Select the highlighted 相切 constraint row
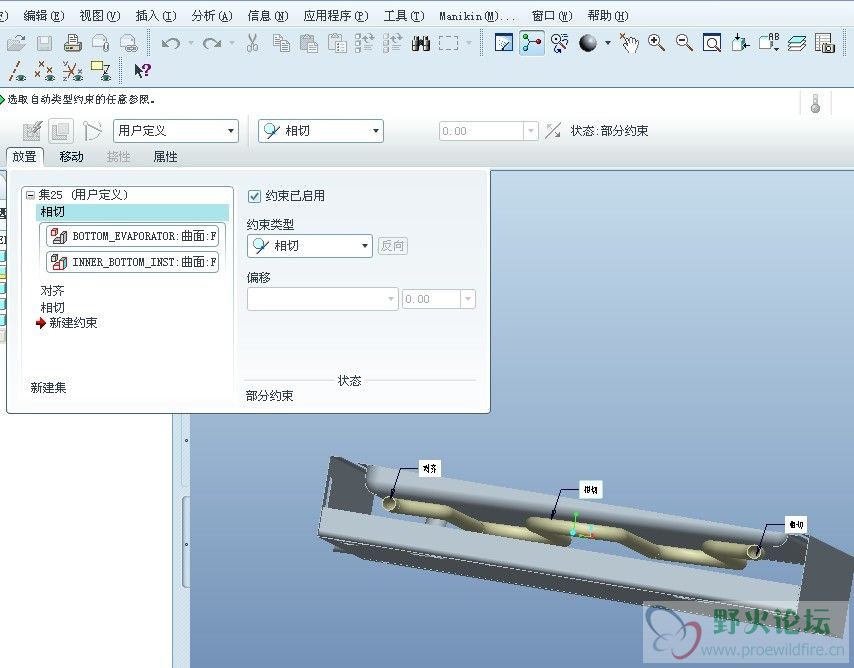 132,212
